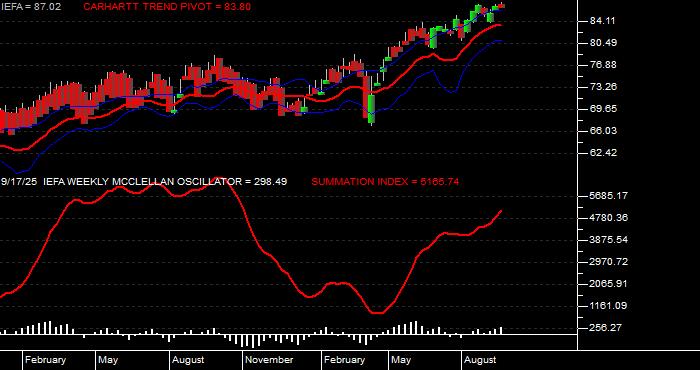Click the 84.11 price axis value

point(603,21)
